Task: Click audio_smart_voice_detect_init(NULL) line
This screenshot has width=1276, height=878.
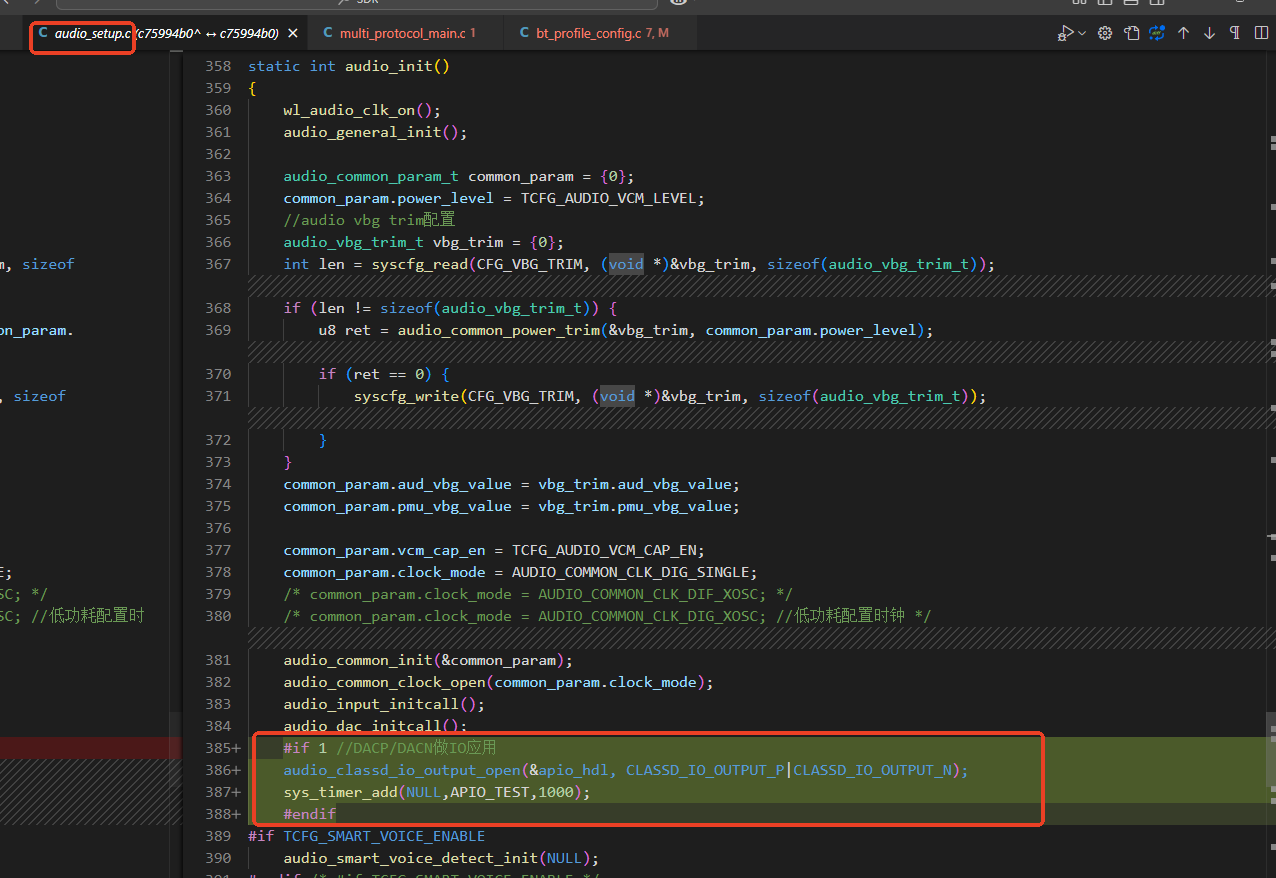Action: point(441,858)
